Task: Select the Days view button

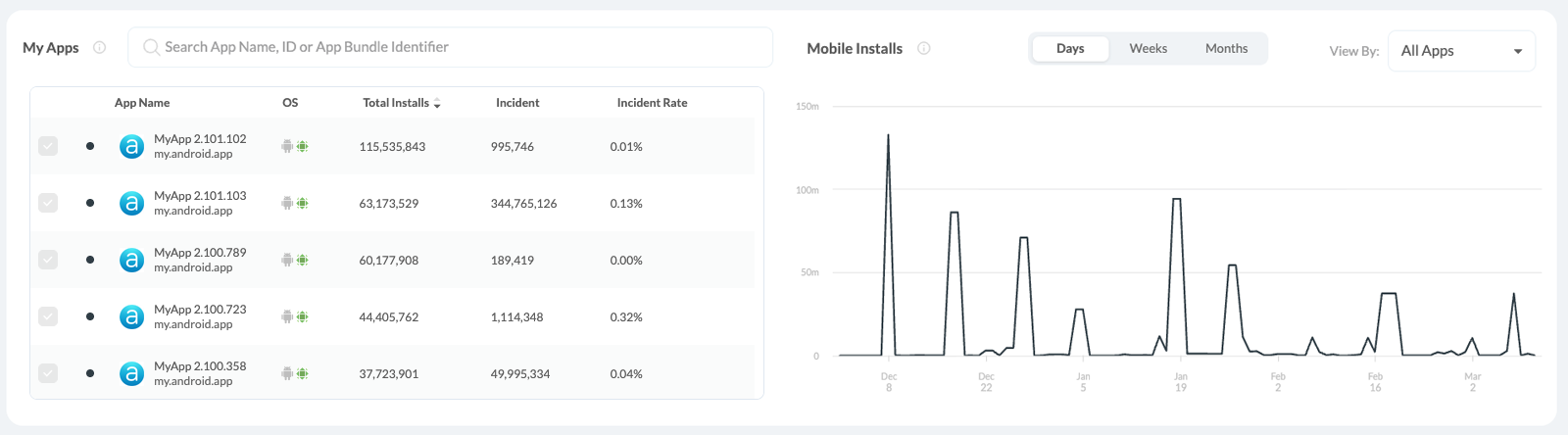Action: [1070, 49]
